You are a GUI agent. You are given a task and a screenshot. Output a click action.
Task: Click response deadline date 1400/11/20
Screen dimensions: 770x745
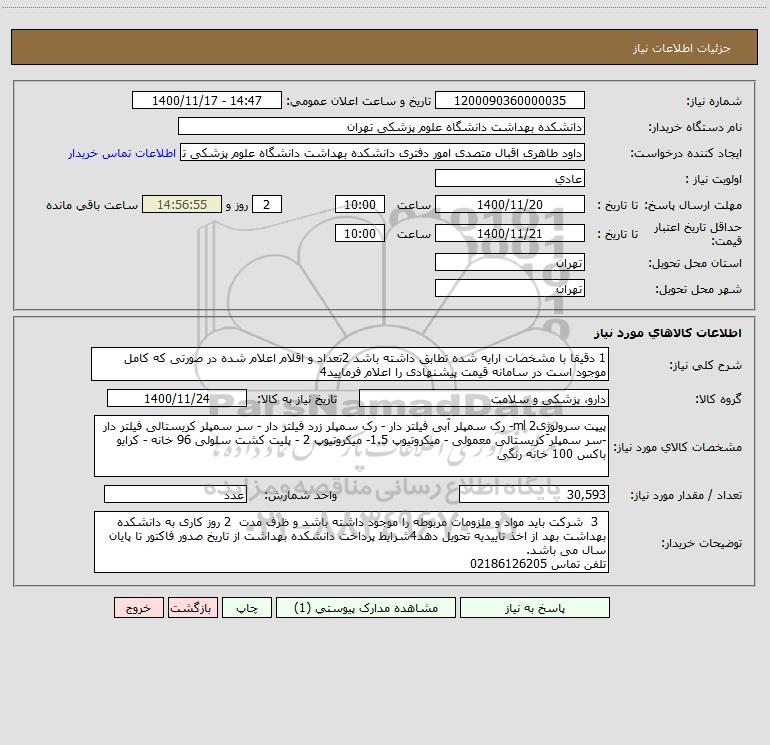coord(510,204)
